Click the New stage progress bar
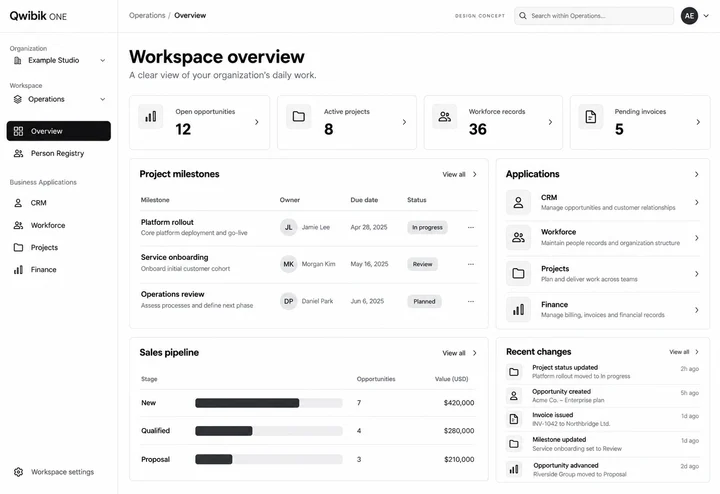Screen dimensions: 720x494 [269, 403]
